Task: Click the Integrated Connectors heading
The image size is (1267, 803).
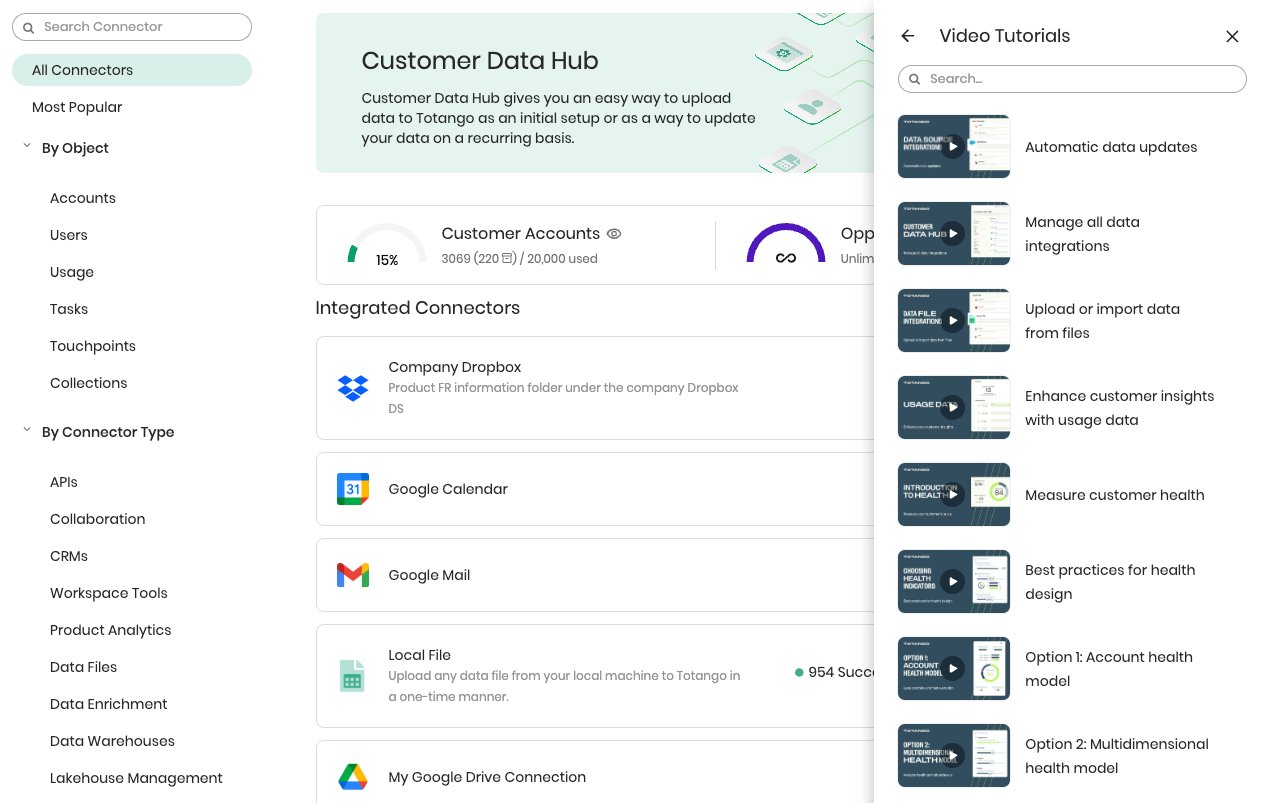Action: click(418, 308)
